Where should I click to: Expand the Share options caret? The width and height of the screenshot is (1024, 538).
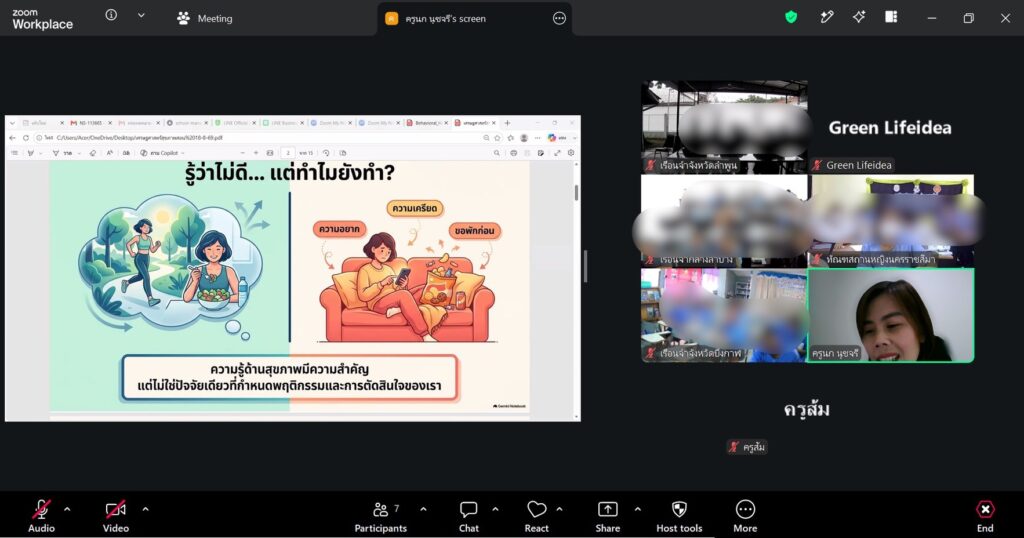pos(637,509)
